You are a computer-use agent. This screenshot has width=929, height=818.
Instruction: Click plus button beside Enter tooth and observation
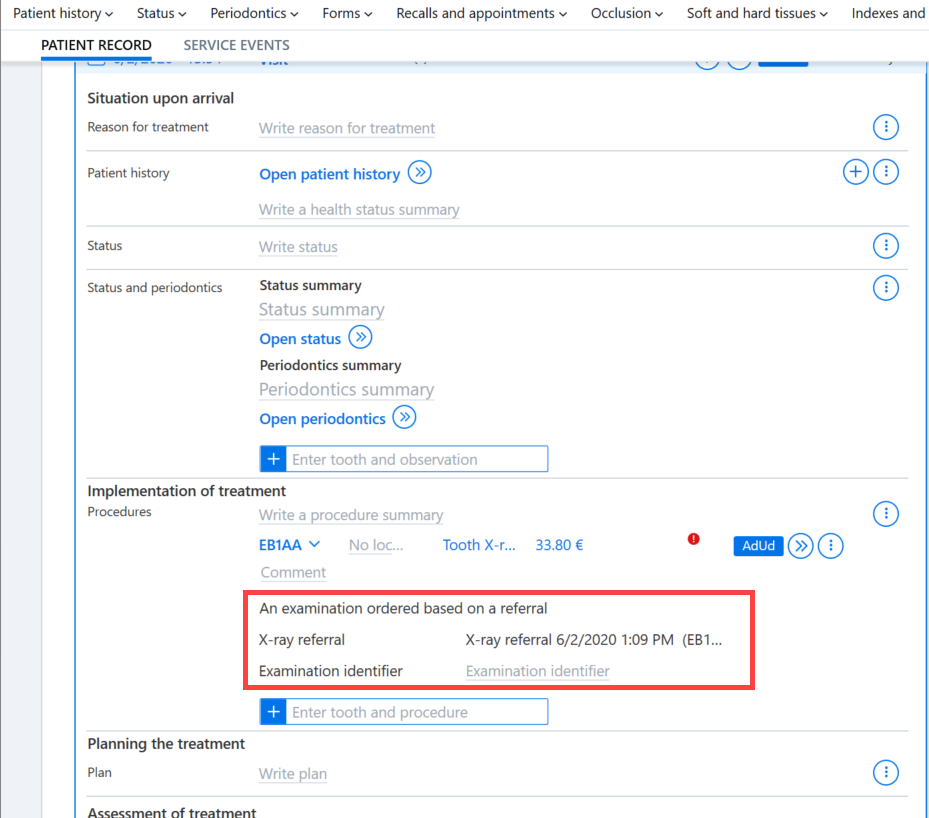coord(273,459)
